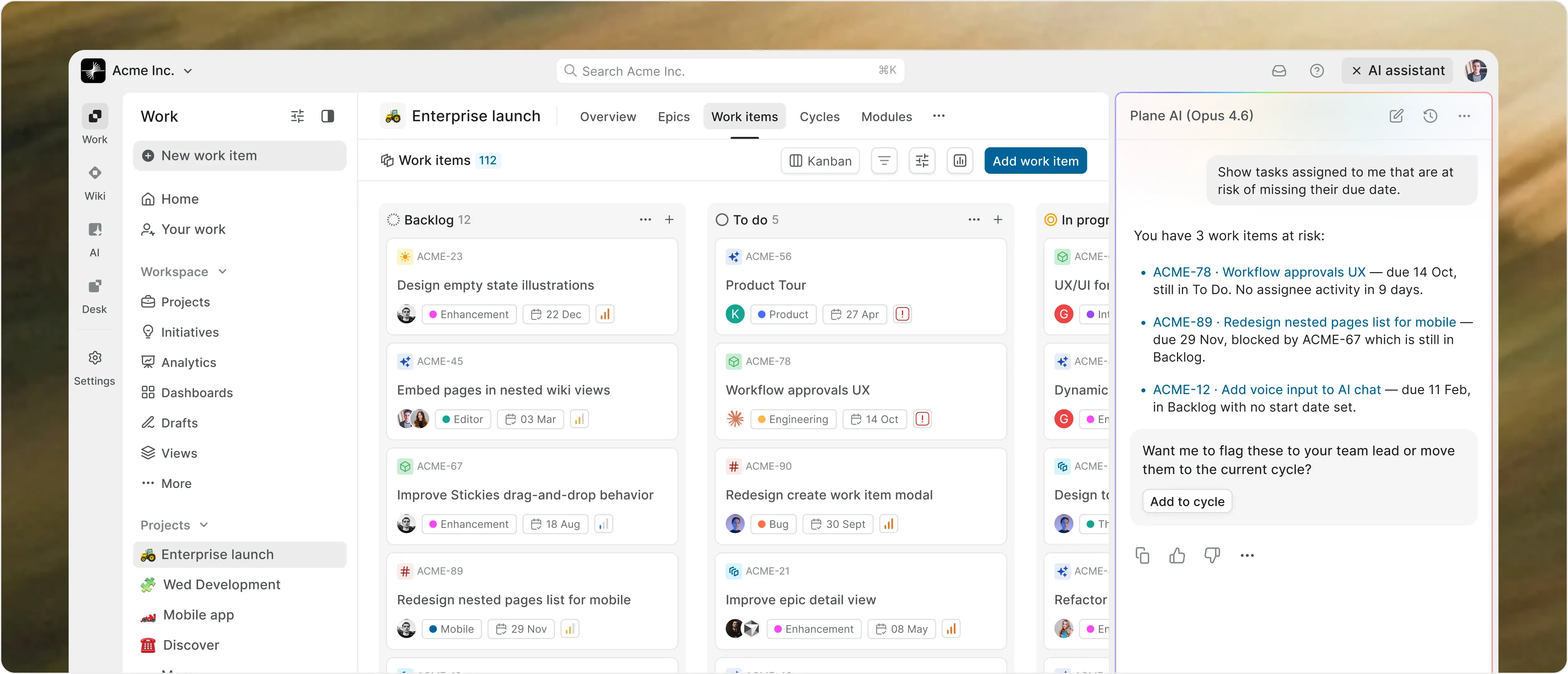Open AI chat history clock icon
This screenshot has width=1568, height=674.
point(1430,115)
